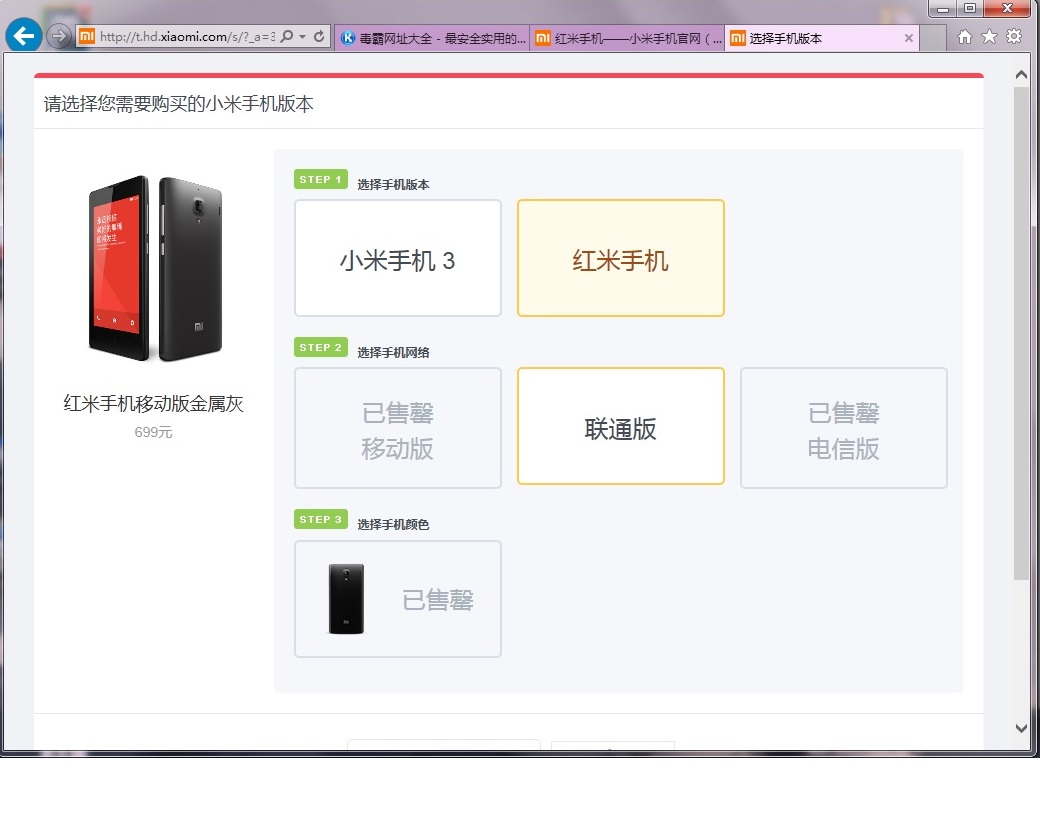
Task: Click the scrollbar up arrow
Action: click(1021, 75)
